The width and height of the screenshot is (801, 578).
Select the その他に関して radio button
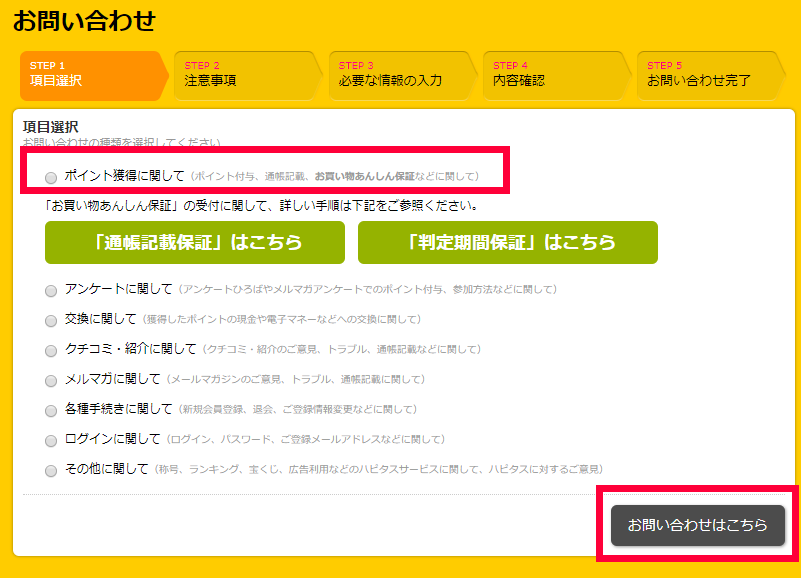pyautogui.click(x=51, y=471)
